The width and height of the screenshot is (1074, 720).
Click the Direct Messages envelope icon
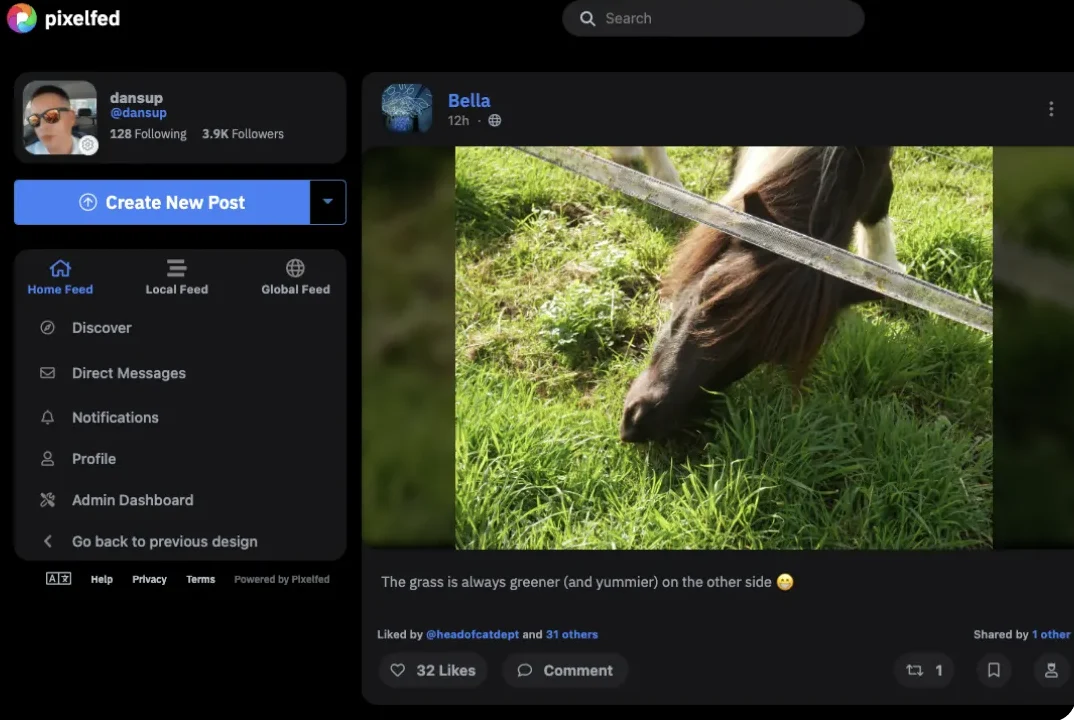tap(47, 373)
